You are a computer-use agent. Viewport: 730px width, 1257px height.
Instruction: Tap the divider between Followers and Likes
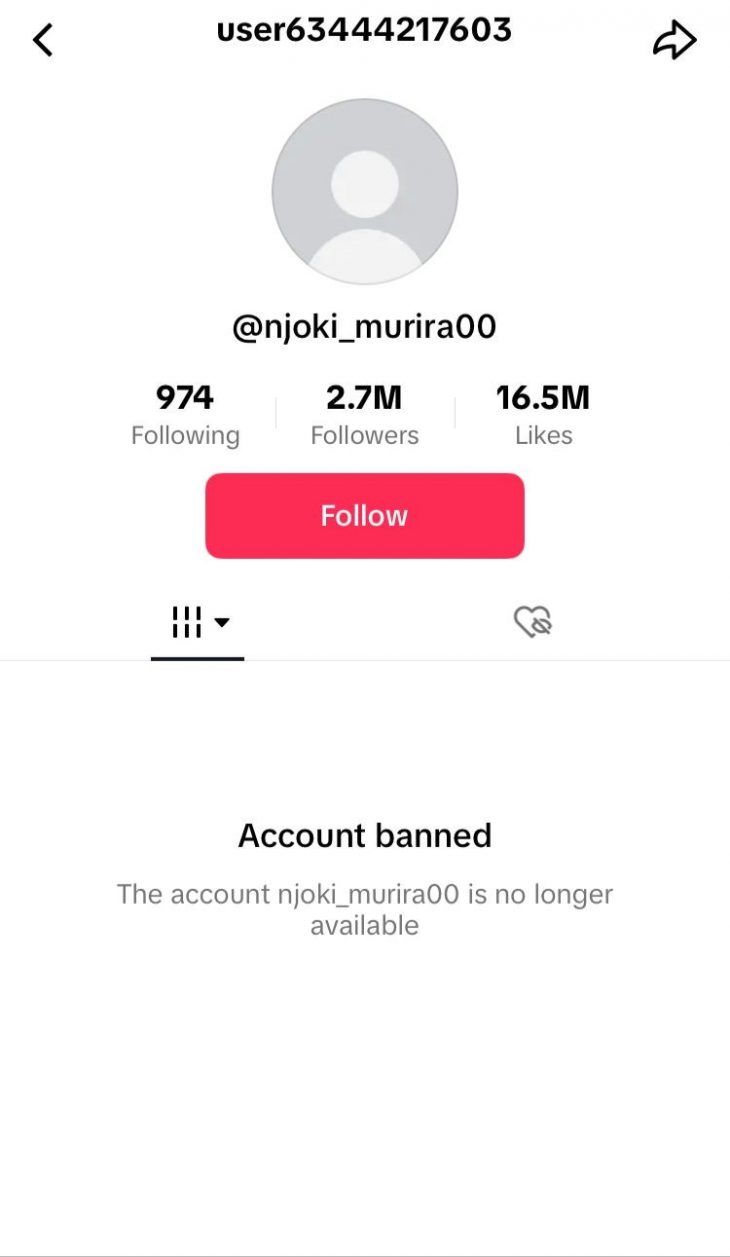(x=455, y=413)
